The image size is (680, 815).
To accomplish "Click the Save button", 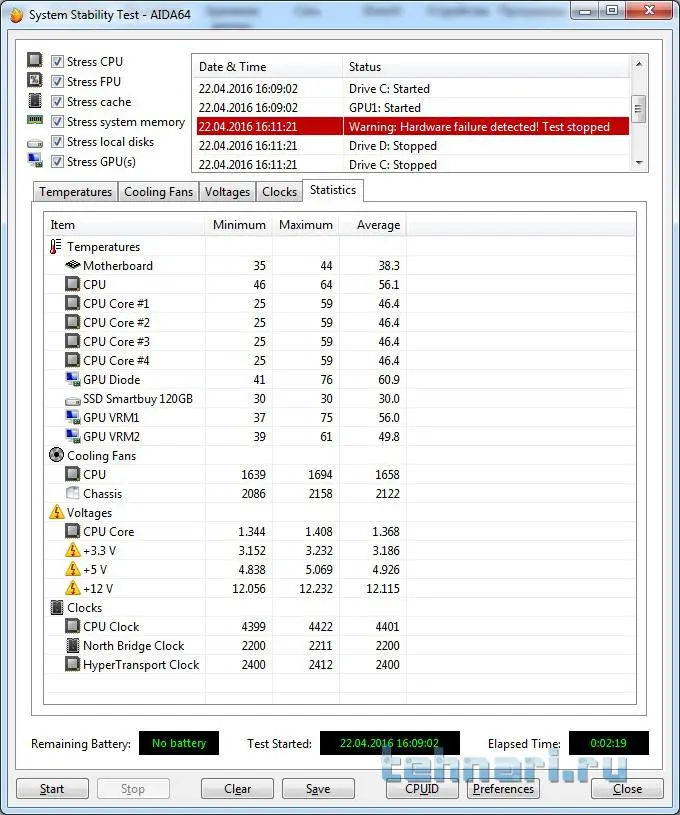I will [318, 788].
